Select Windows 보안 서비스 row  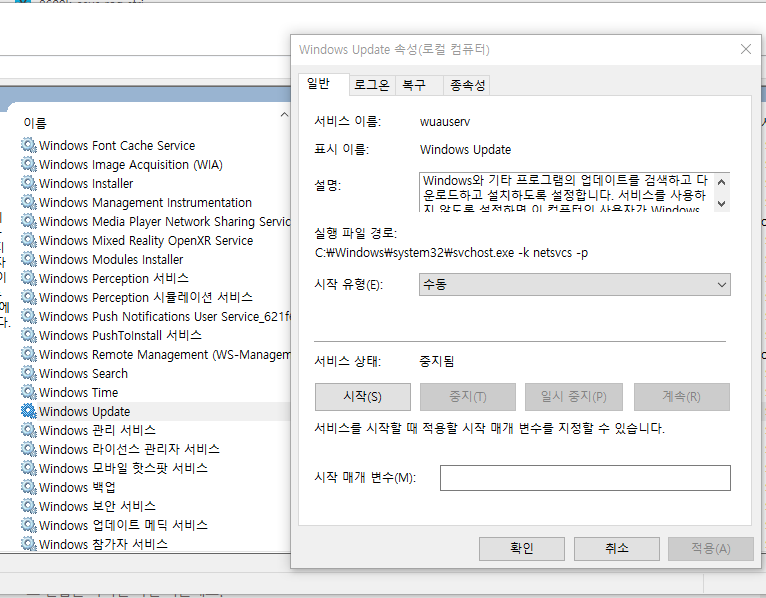coord(155,506)
